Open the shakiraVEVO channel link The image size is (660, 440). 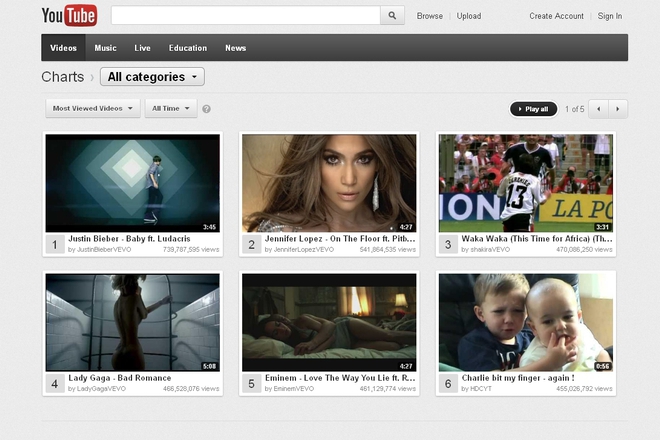(490, 250)
